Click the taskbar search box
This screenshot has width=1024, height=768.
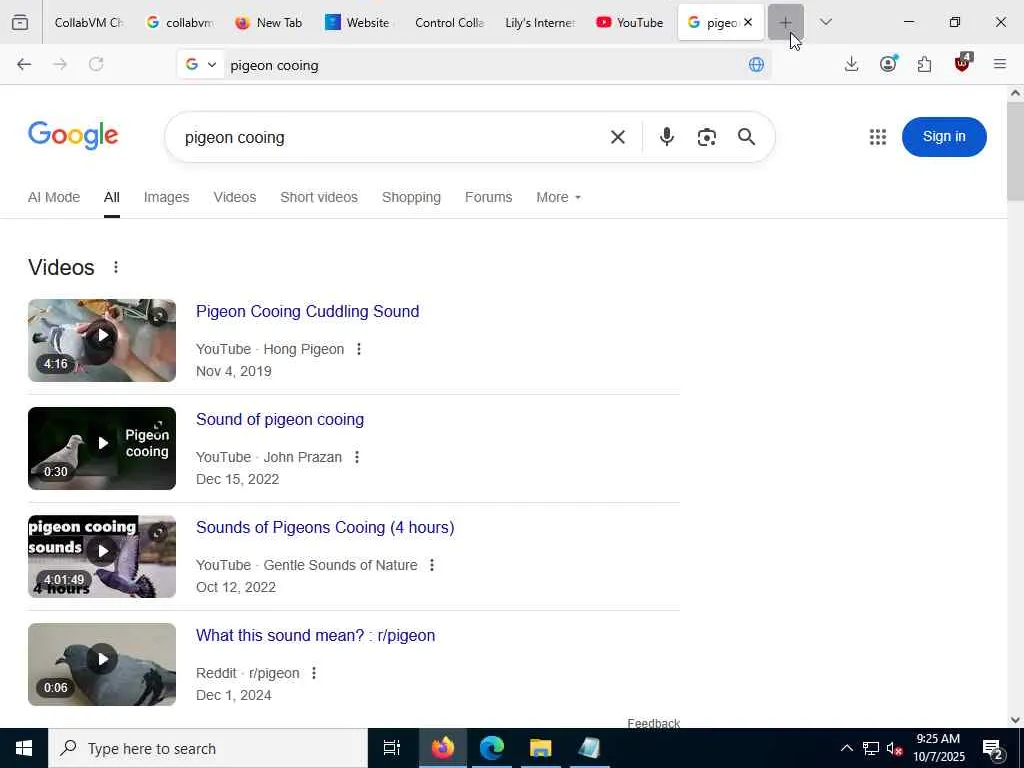(x=208, y=748)
